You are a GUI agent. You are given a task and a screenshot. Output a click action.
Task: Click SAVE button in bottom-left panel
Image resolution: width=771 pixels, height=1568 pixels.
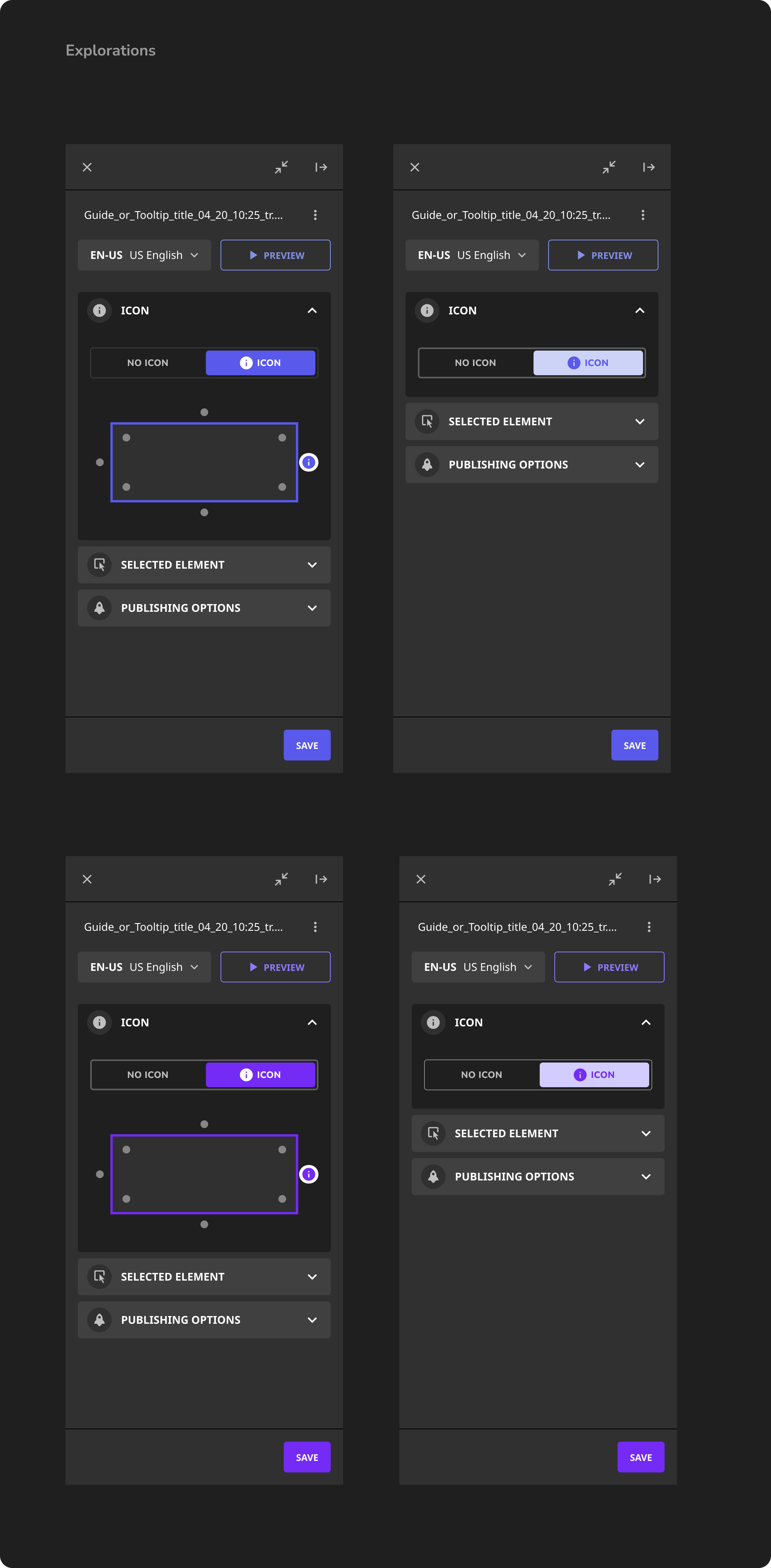point(307,1457)
